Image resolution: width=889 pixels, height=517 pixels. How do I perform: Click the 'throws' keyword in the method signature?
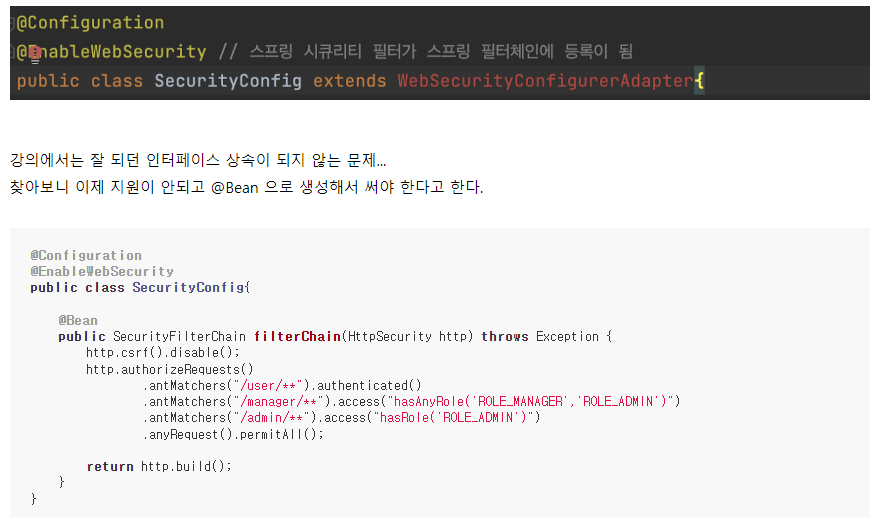coord(505,337)
